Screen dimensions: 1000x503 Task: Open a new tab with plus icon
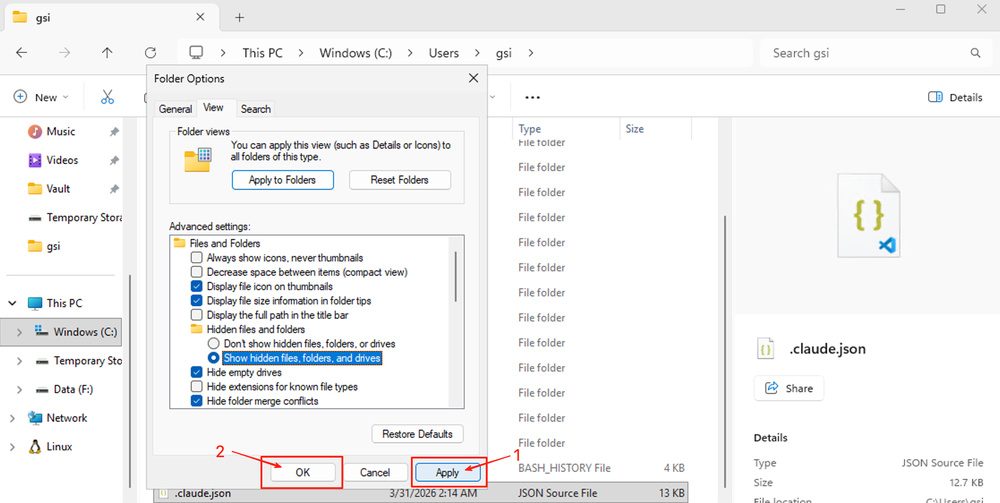[x=239, y=17]
